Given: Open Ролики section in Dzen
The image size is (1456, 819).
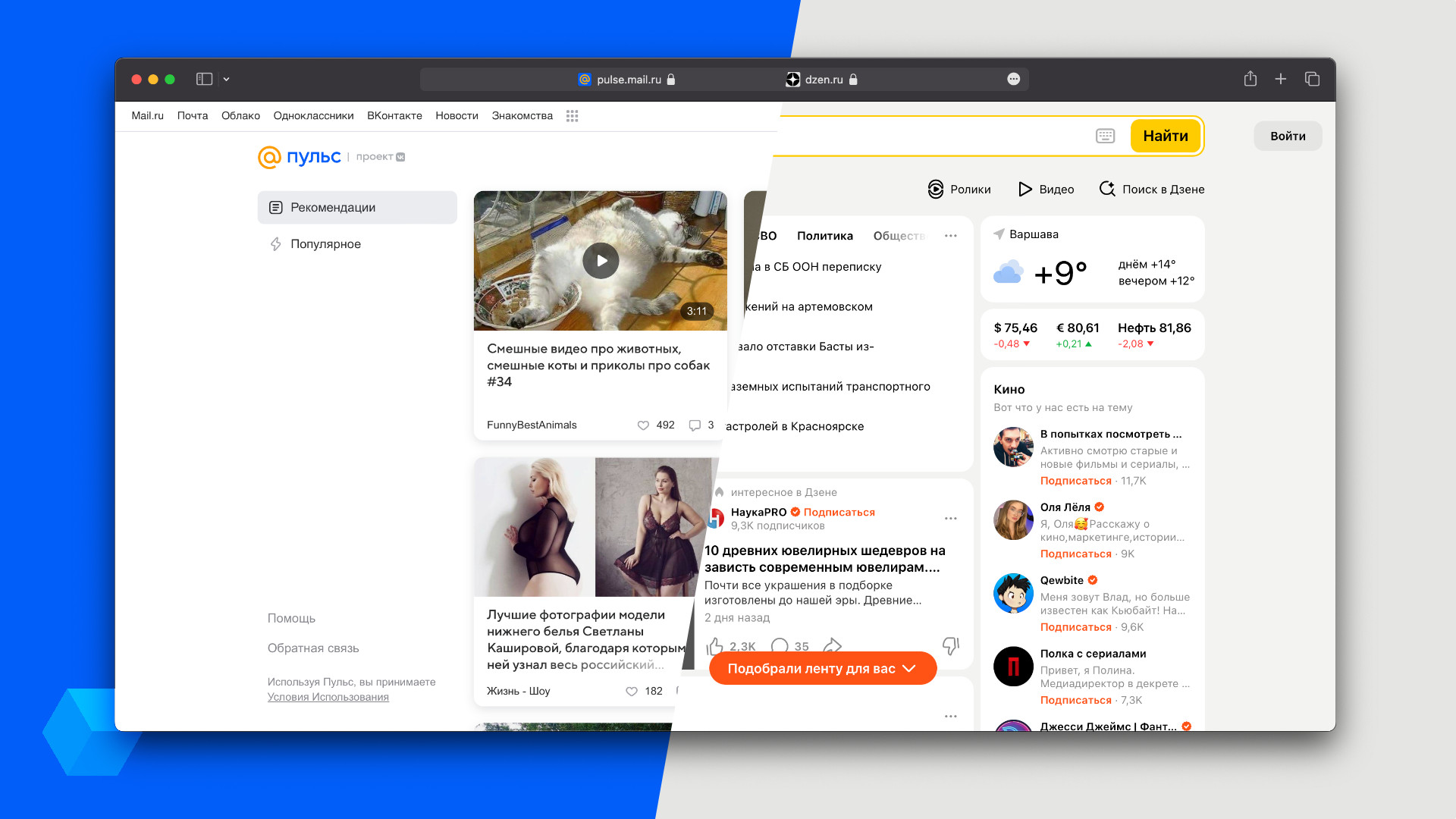Looking at the screenshot, I should (959, 189).
